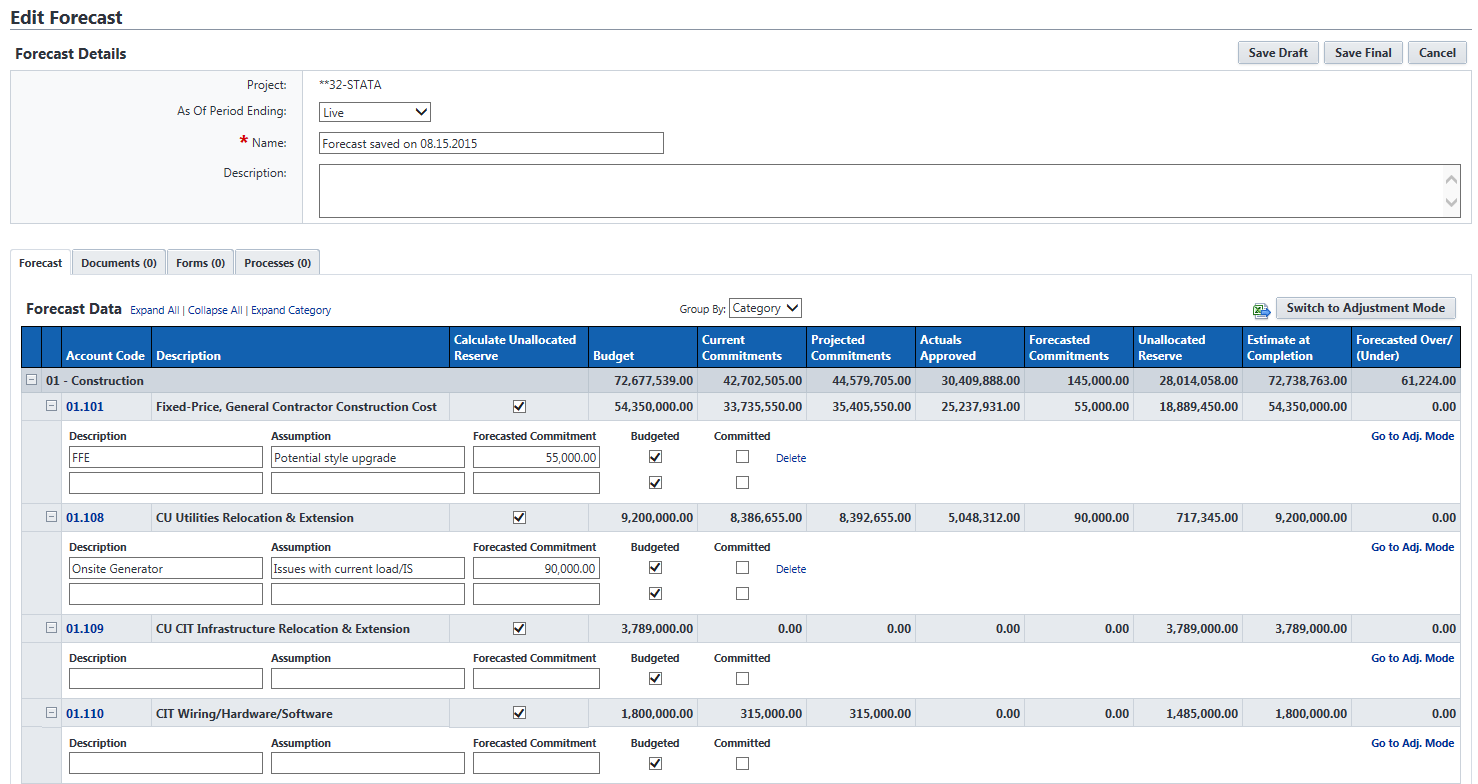Collapse account 01.108 row
This screenshot has height=784, width=1478.
(52, 517)
